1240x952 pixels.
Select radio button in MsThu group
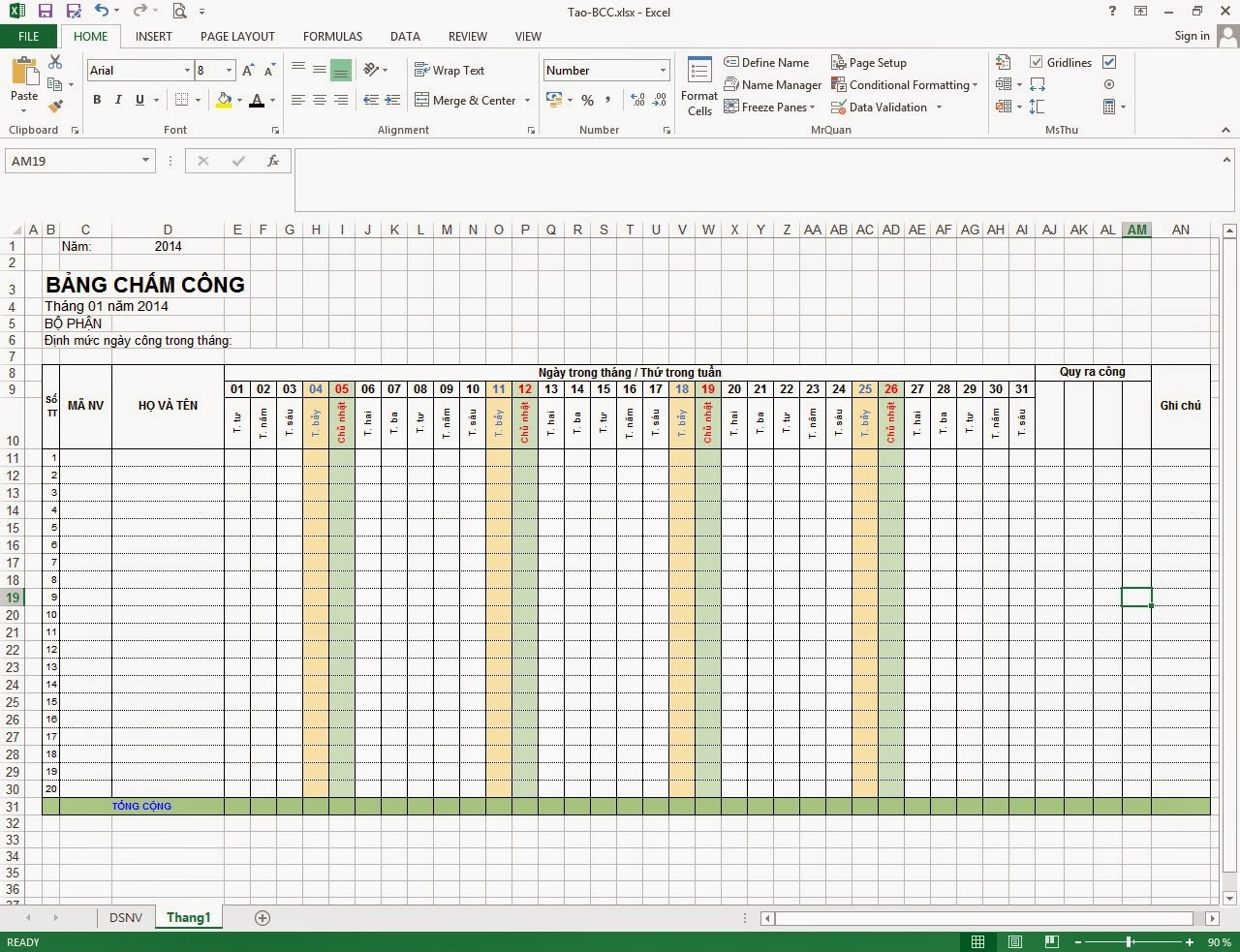[x=1109, y=84]
